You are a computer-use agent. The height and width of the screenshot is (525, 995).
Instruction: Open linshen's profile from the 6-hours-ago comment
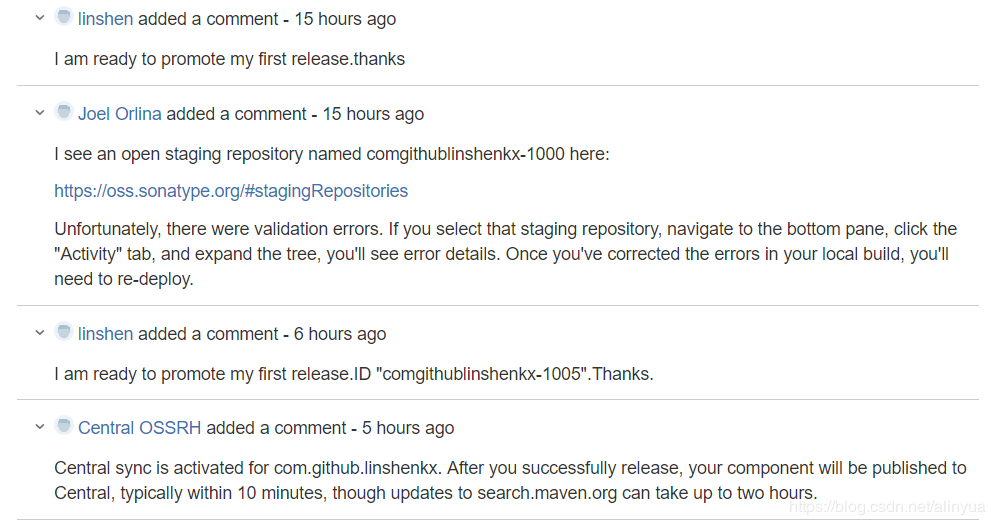point(105,334)
